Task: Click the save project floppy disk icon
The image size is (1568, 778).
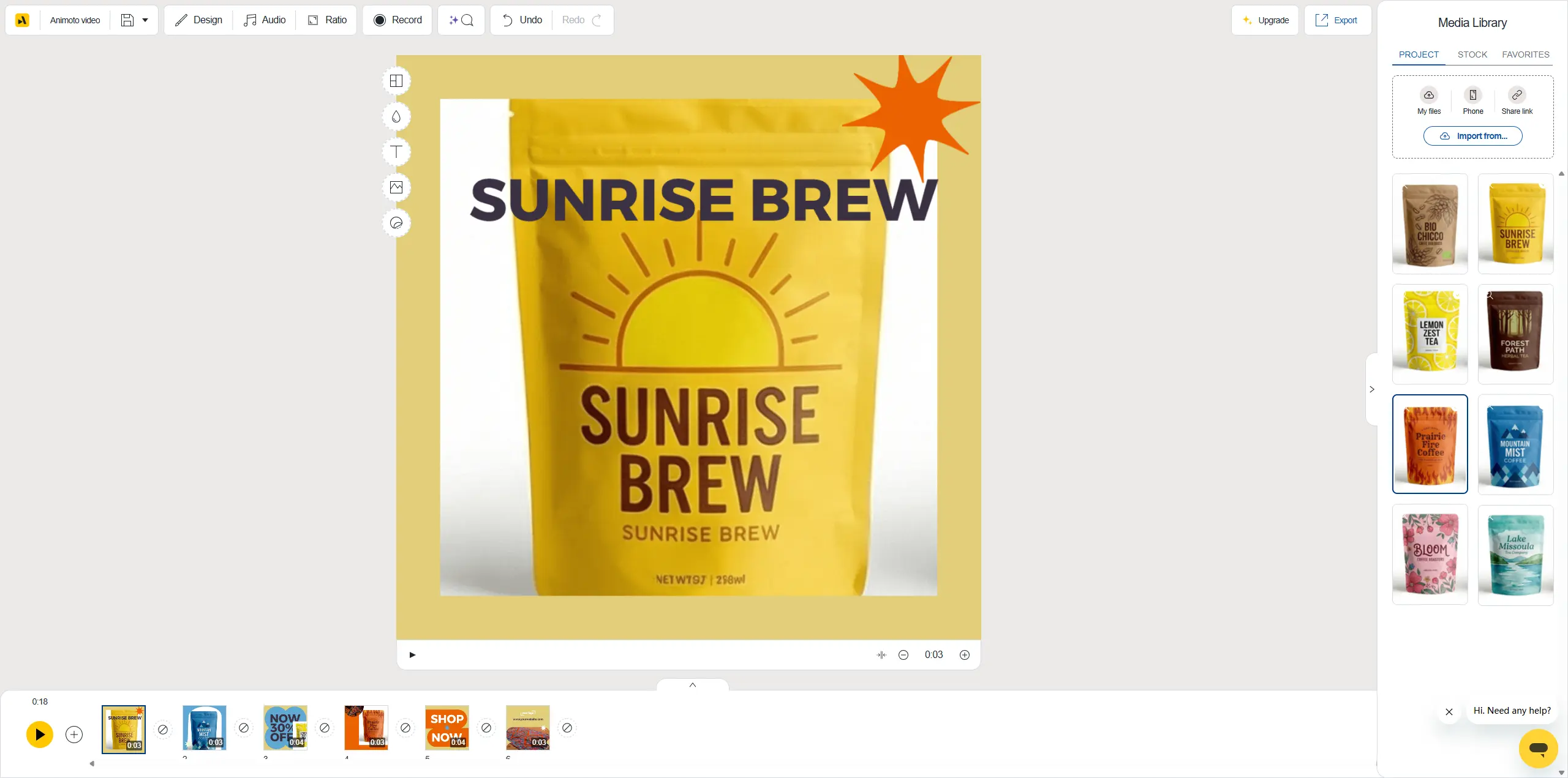Action: (x=127, y=20)
